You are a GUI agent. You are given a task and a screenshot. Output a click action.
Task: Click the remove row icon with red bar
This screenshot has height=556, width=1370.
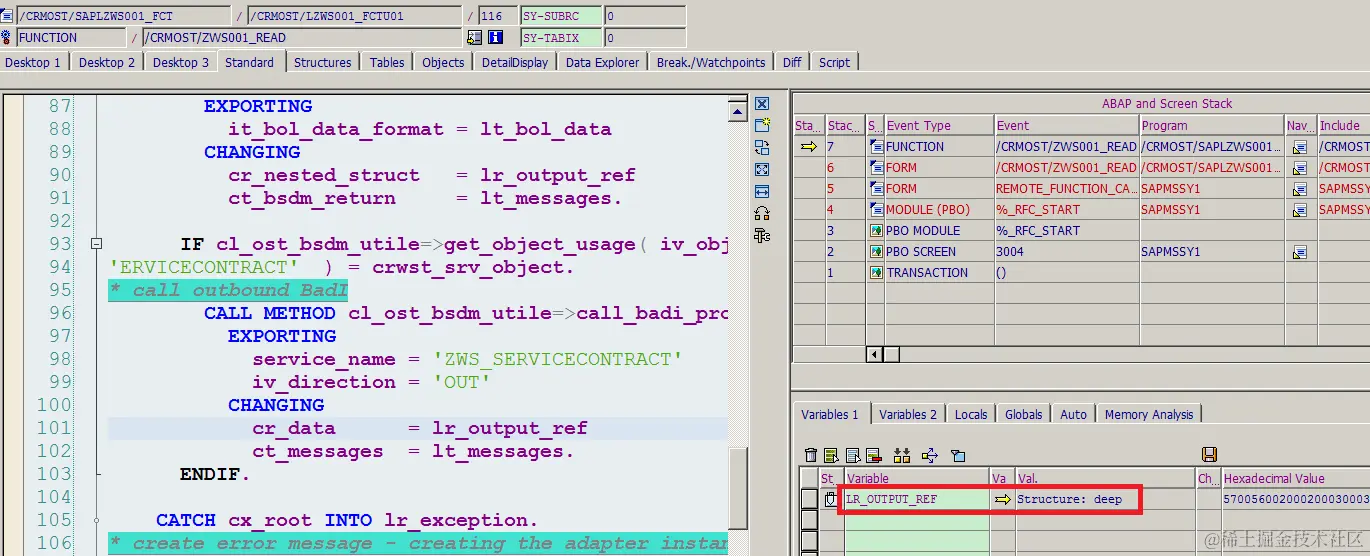click(873, 455)
